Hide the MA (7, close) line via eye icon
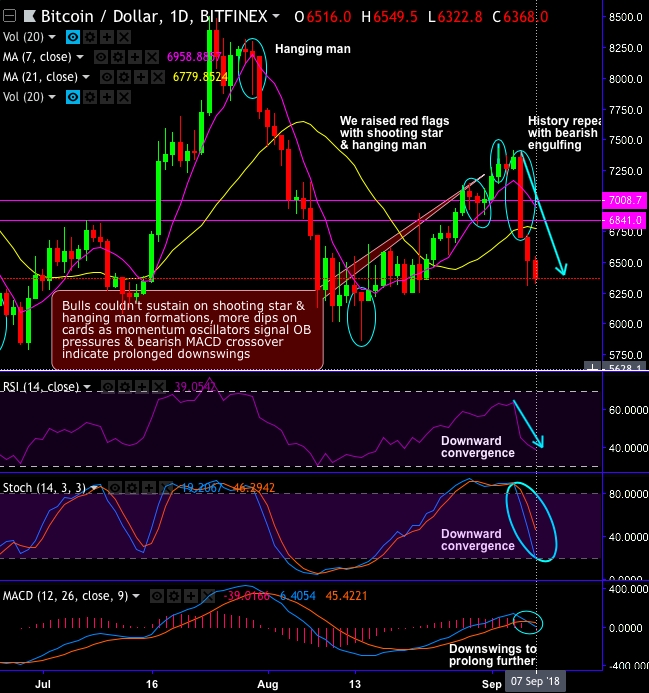The width and height of the screenshot is (649, 693). [102, 56]
